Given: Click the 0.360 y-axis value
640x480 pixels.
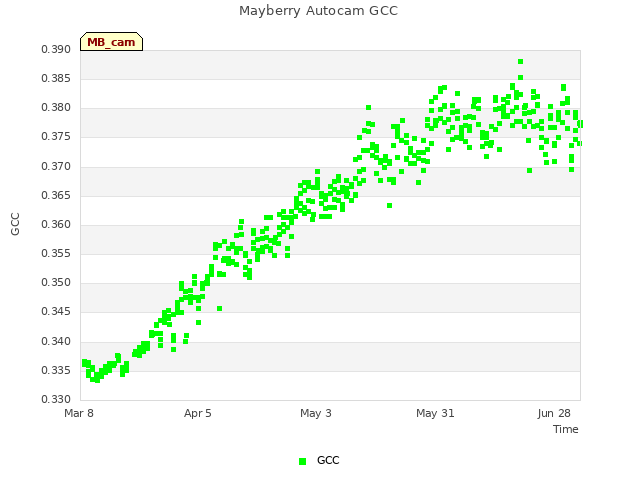Looking at the screenshot, I should [x=56, y=224].
